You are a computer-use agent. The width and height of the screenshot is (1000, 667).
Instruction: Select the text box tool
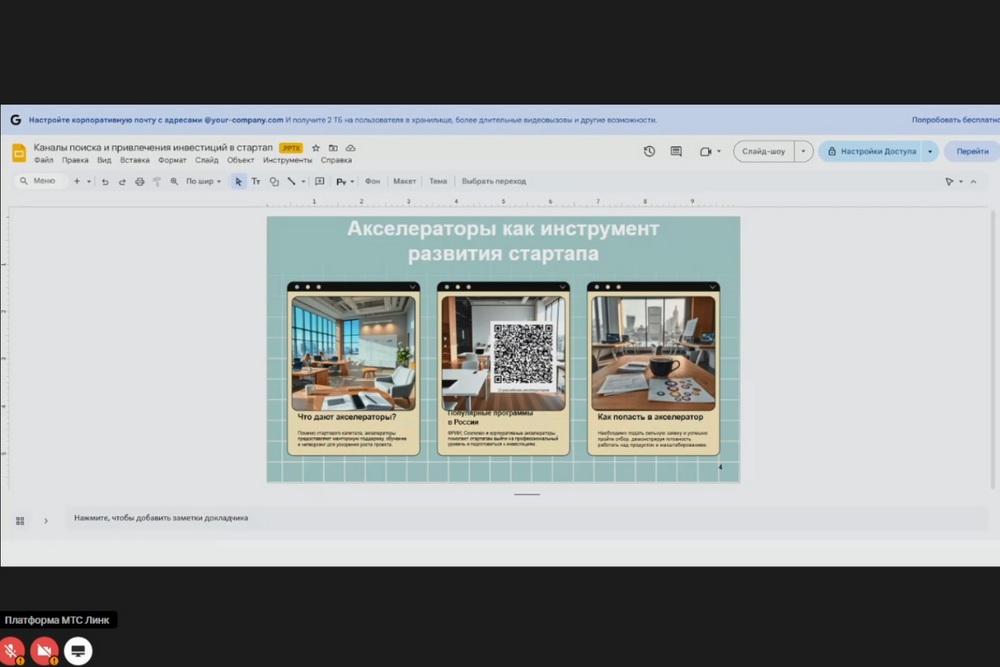(256, 182)
